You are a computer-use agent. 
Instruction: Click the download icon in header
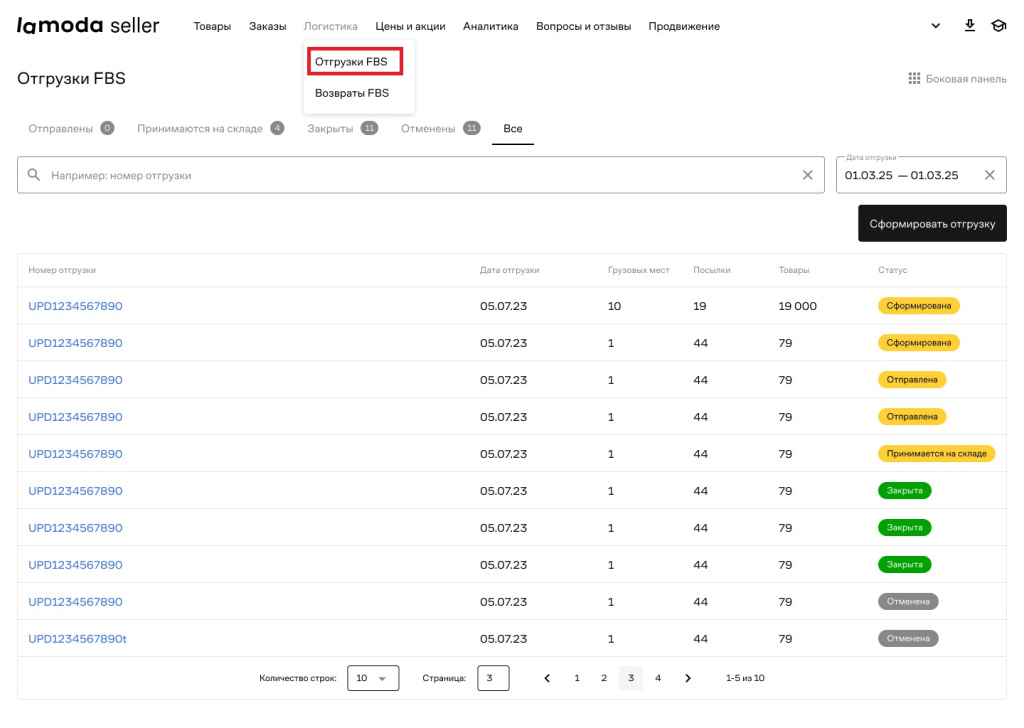[969, 26]
